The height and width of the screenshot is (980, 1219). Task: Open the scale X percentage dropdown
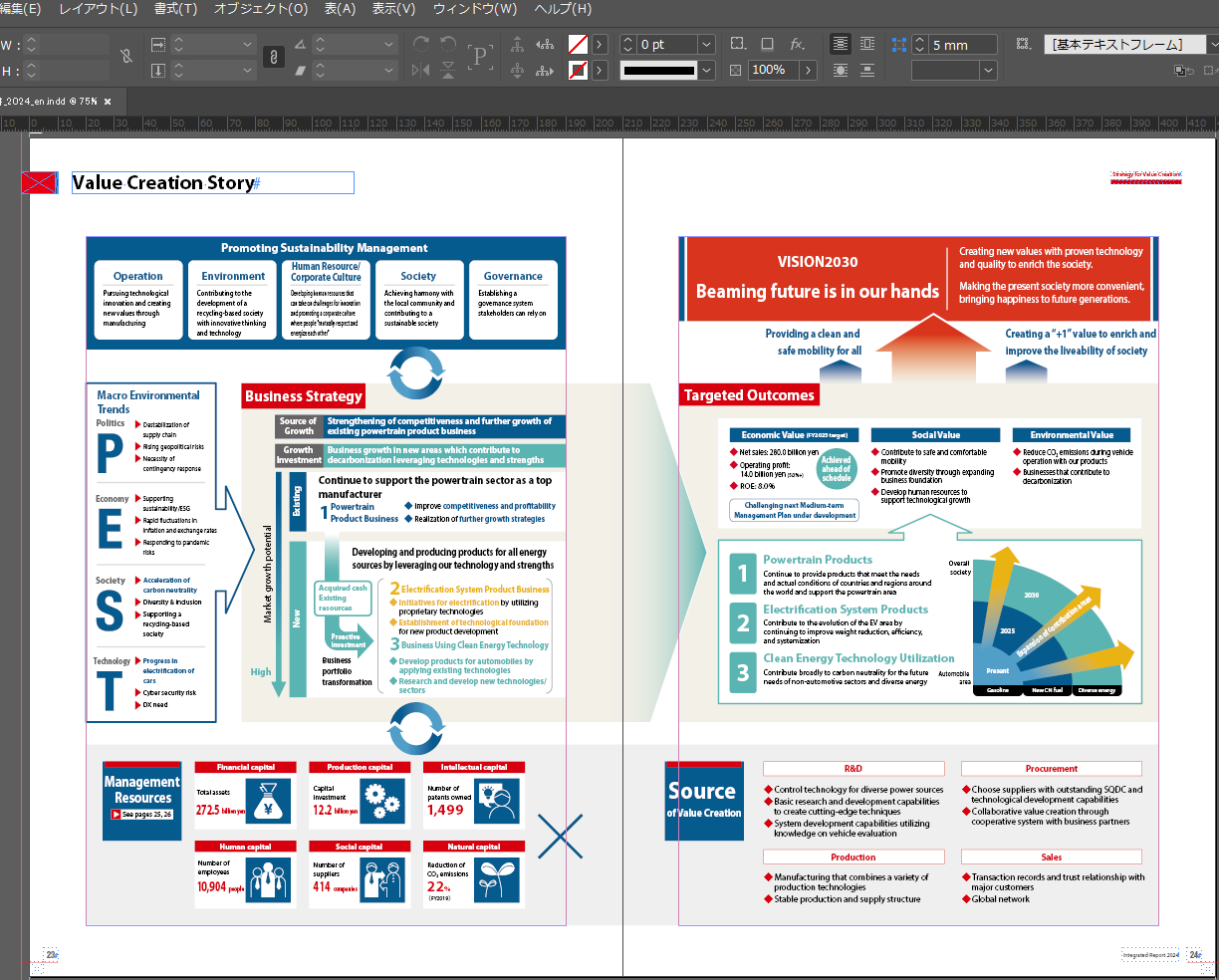tap(248, 45)
